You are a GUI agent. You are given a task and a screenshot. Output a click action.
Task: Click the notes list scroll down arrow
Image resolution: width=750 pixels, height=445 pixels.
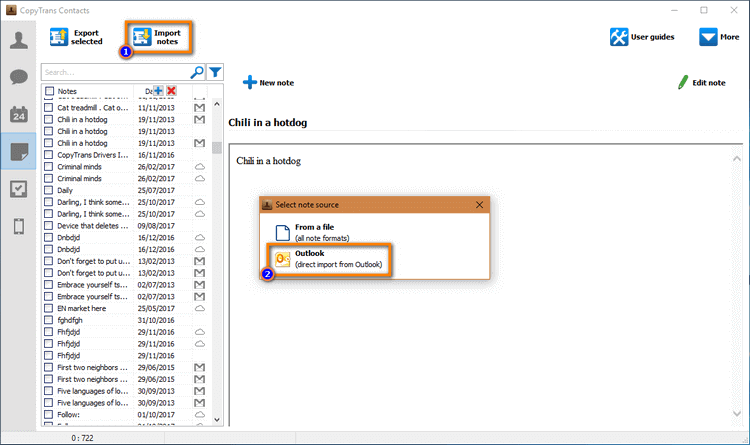(217, 420)
